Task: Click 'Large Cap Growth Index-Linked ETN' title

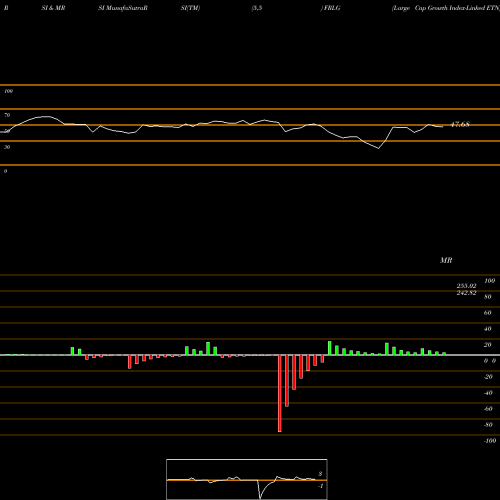Action: coord(446,8)
